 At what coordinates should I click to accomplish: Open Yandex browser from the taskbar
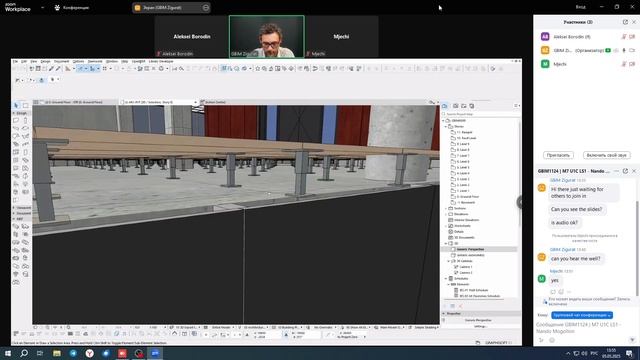point(89,353)
